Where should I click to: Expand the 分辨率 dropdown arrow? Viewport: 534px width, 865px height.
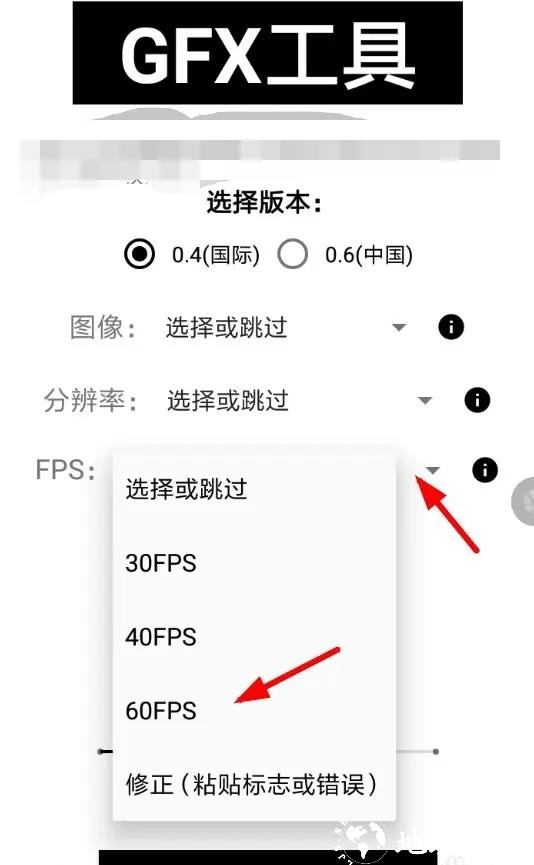pos(425,401)
